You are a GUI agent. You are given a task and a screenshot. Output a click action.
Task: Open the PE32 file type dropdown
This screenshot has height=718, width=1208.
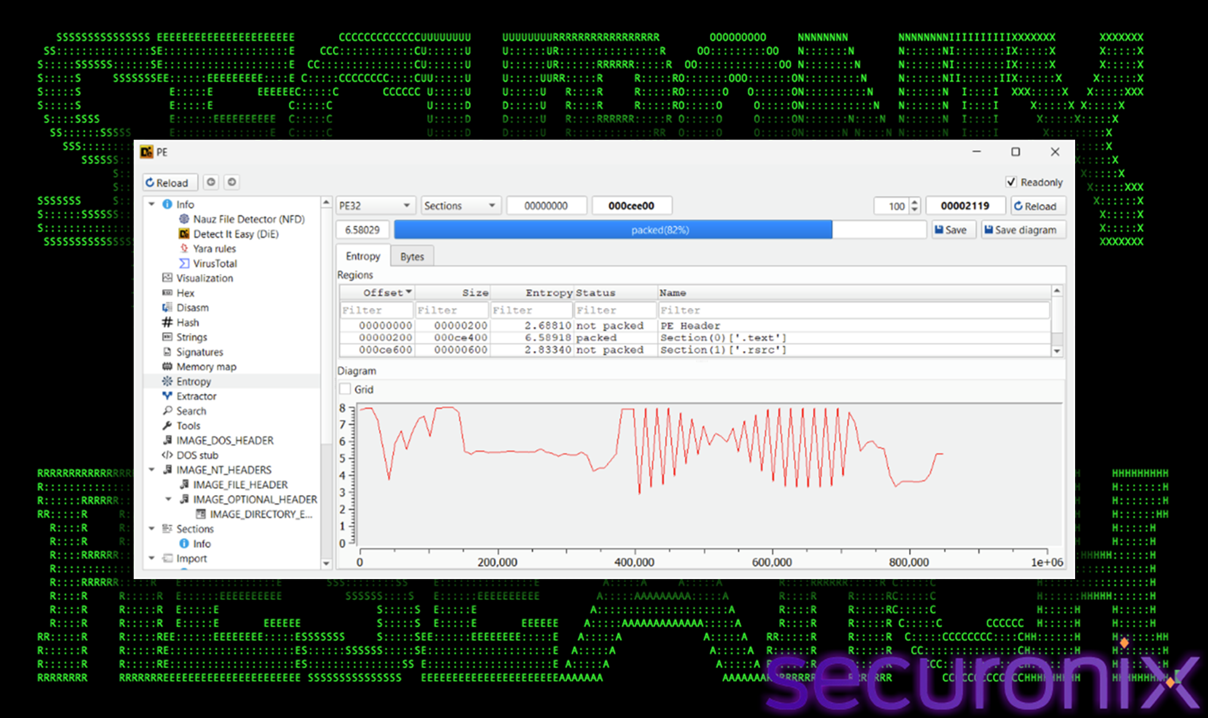pos(375,206)
